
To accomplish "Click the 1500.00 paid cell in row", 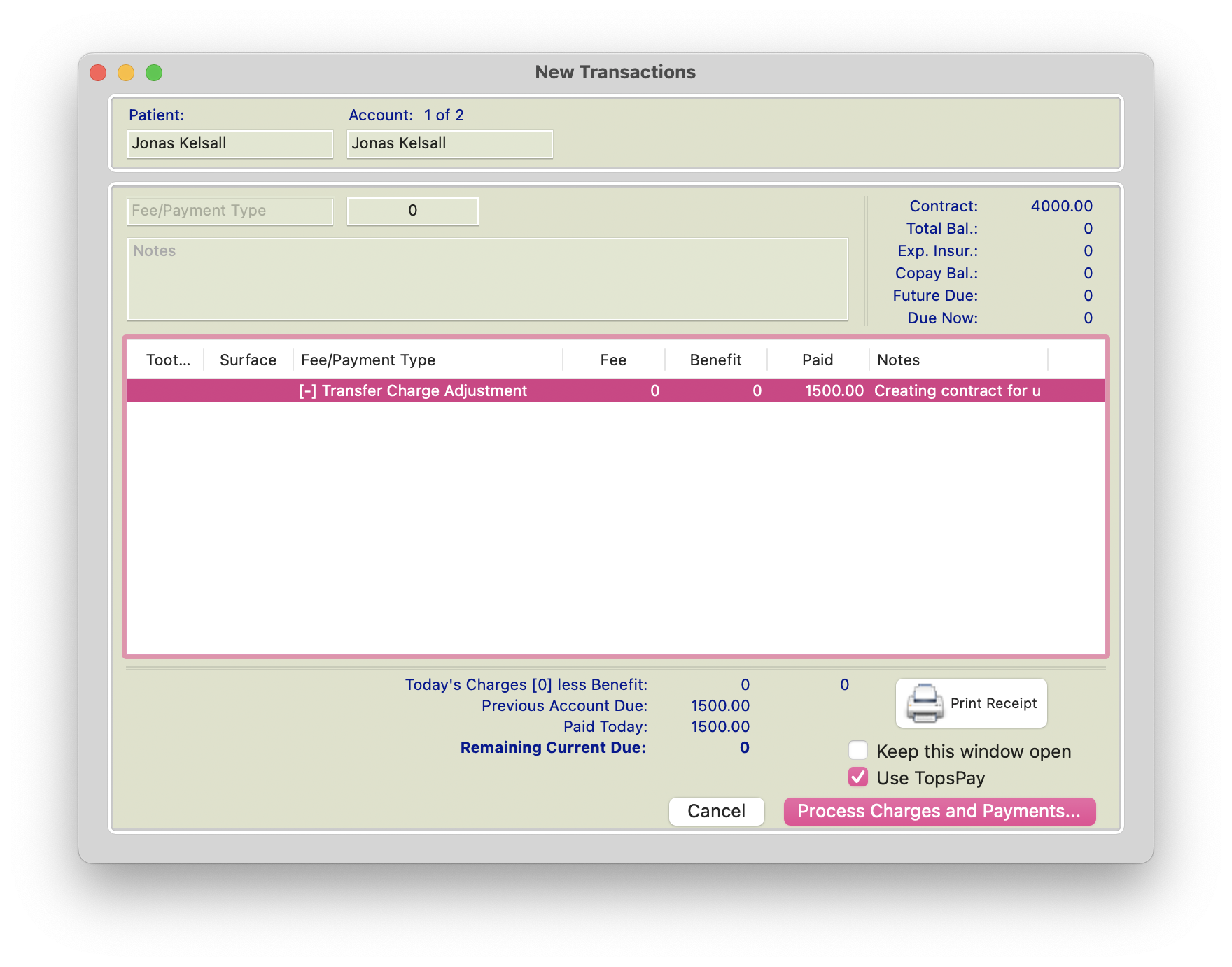I will click(834, 390).
